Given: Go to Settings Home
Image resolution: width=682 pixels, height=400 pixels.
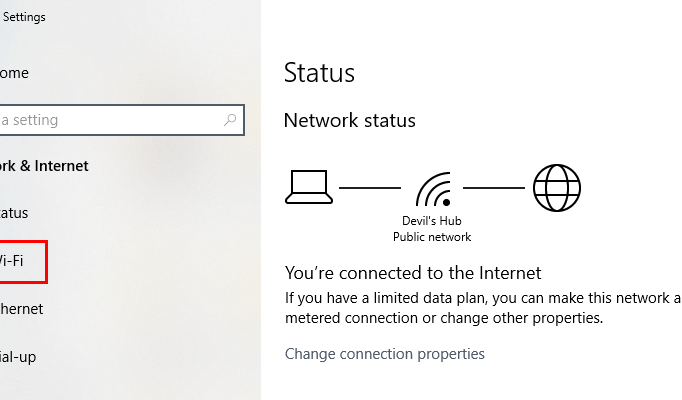Looking at the screenshot, I should click(x=14, y=73).
